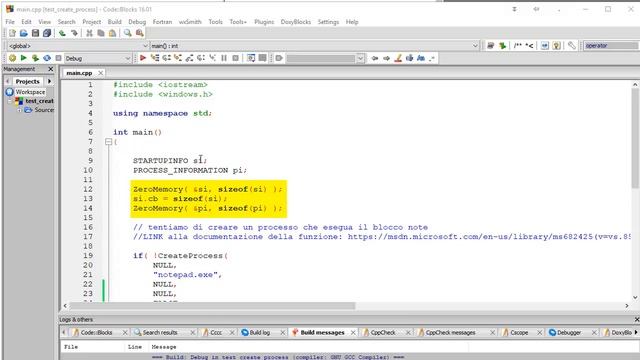Cut selection using the scissors icon

89,33
